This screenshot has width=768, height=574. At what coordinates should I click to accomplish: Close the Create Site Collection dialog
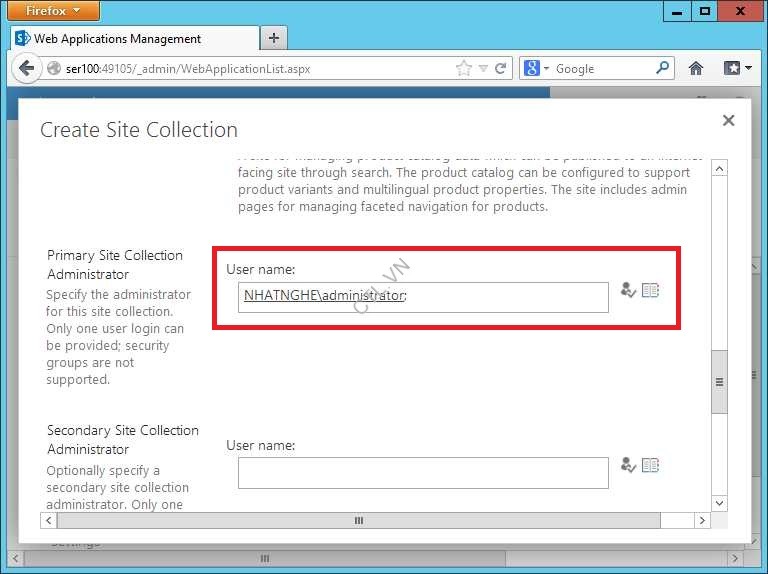[728, 120]
